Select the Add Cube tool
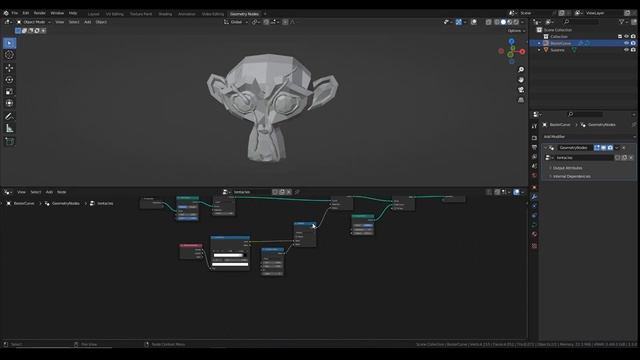 point(9,141)
